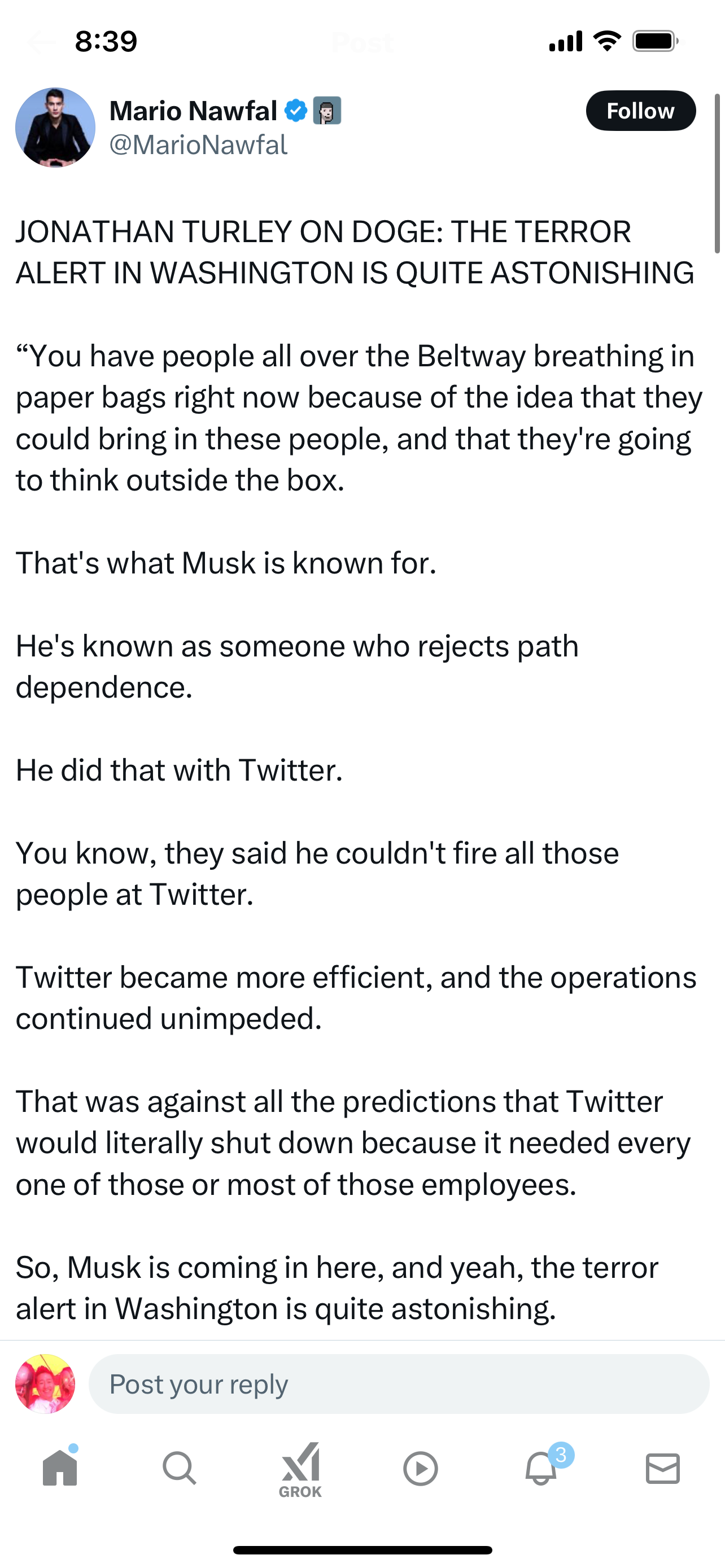Tap the pixel avatar affiliate badge
Screen dimensions: 725x1568
pyautogui.click(x=327, y=111)
